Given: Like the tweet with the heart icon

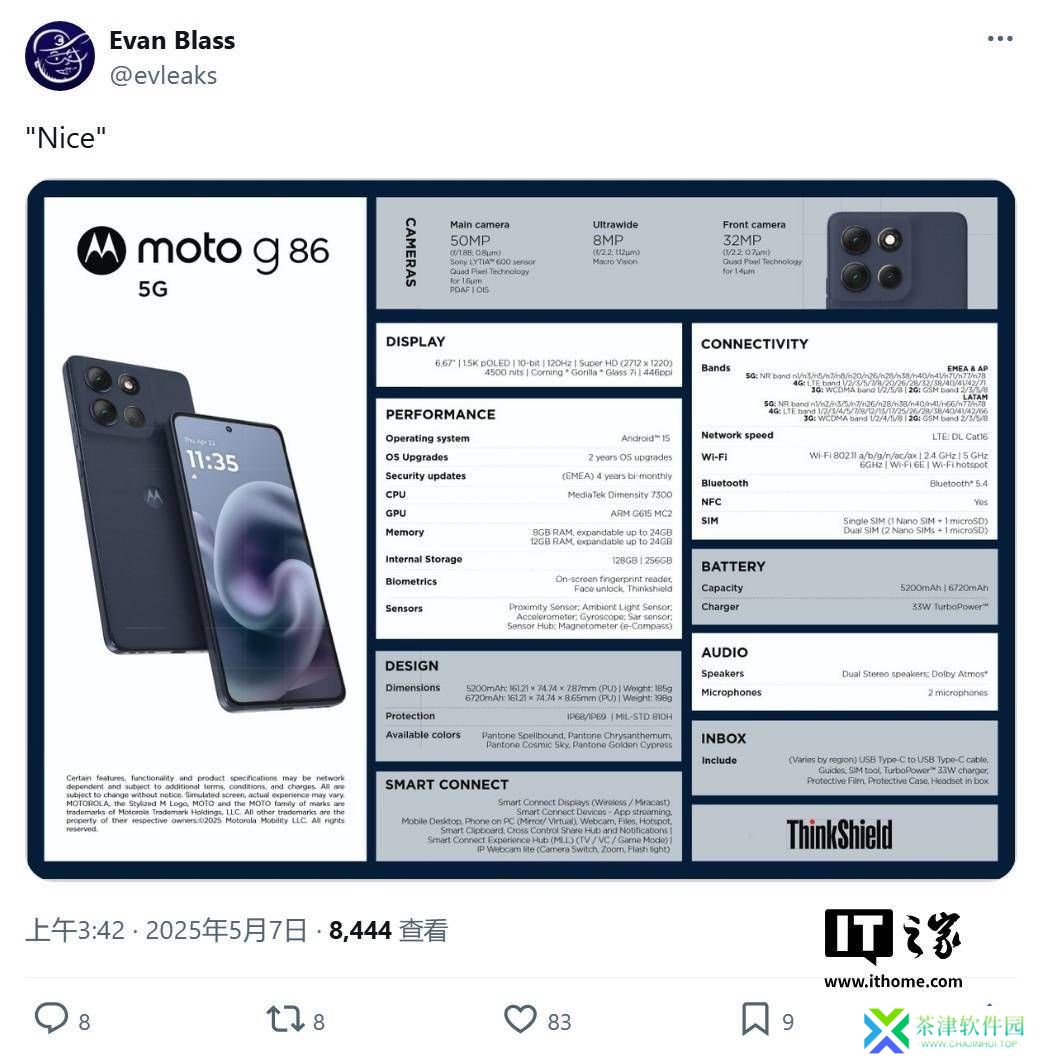Looking at the screenshot, I should 521,1018.
